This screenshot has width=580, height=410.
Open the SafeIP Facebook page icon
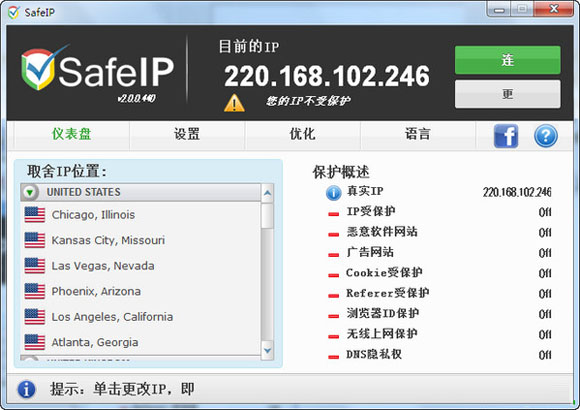coord(506,136)
